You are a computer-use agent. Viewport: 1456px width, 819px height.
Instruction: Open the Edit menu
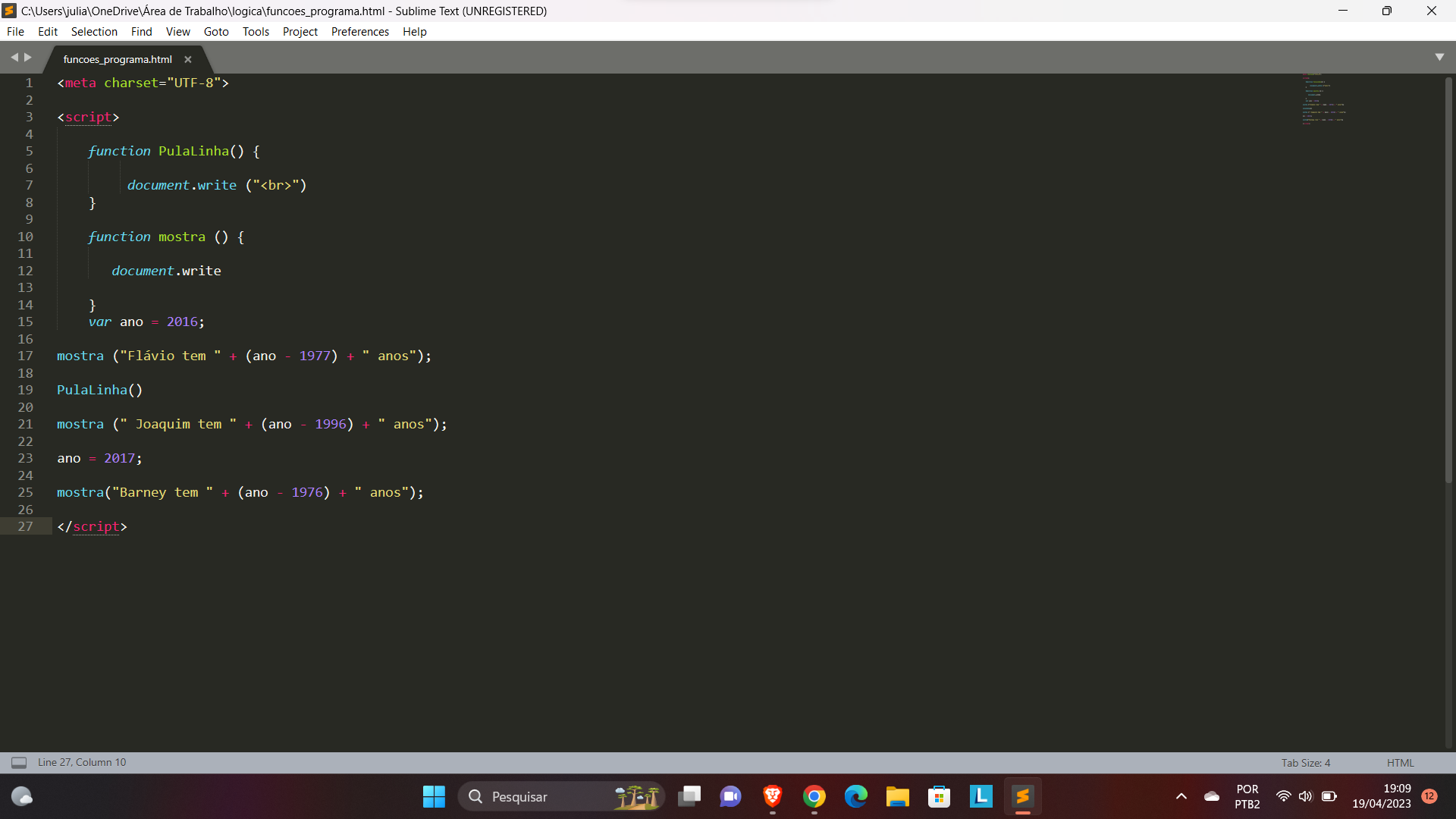[x=48, y=32]
